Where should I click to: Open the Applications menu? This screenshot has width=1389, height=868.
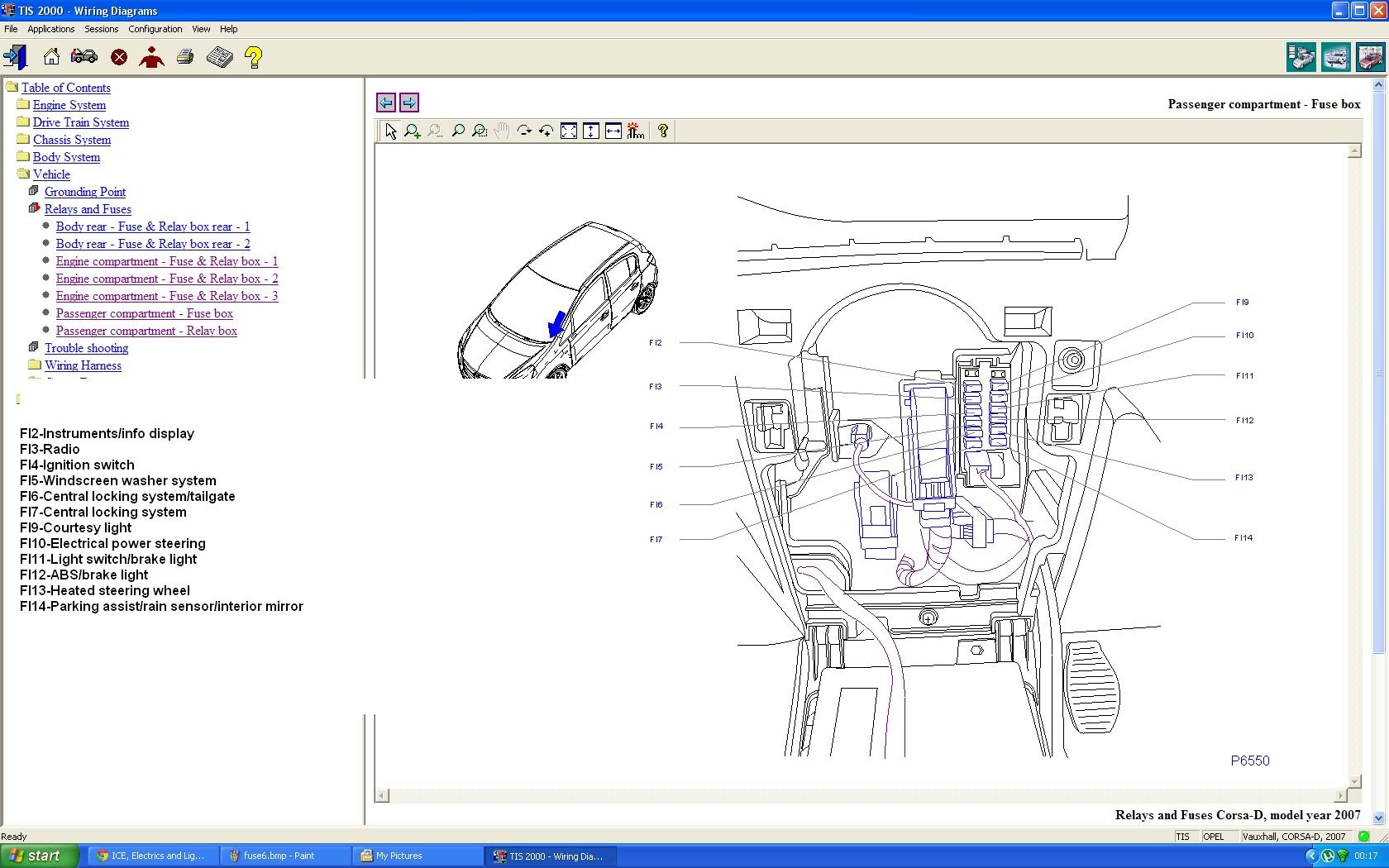coord(51,29)
